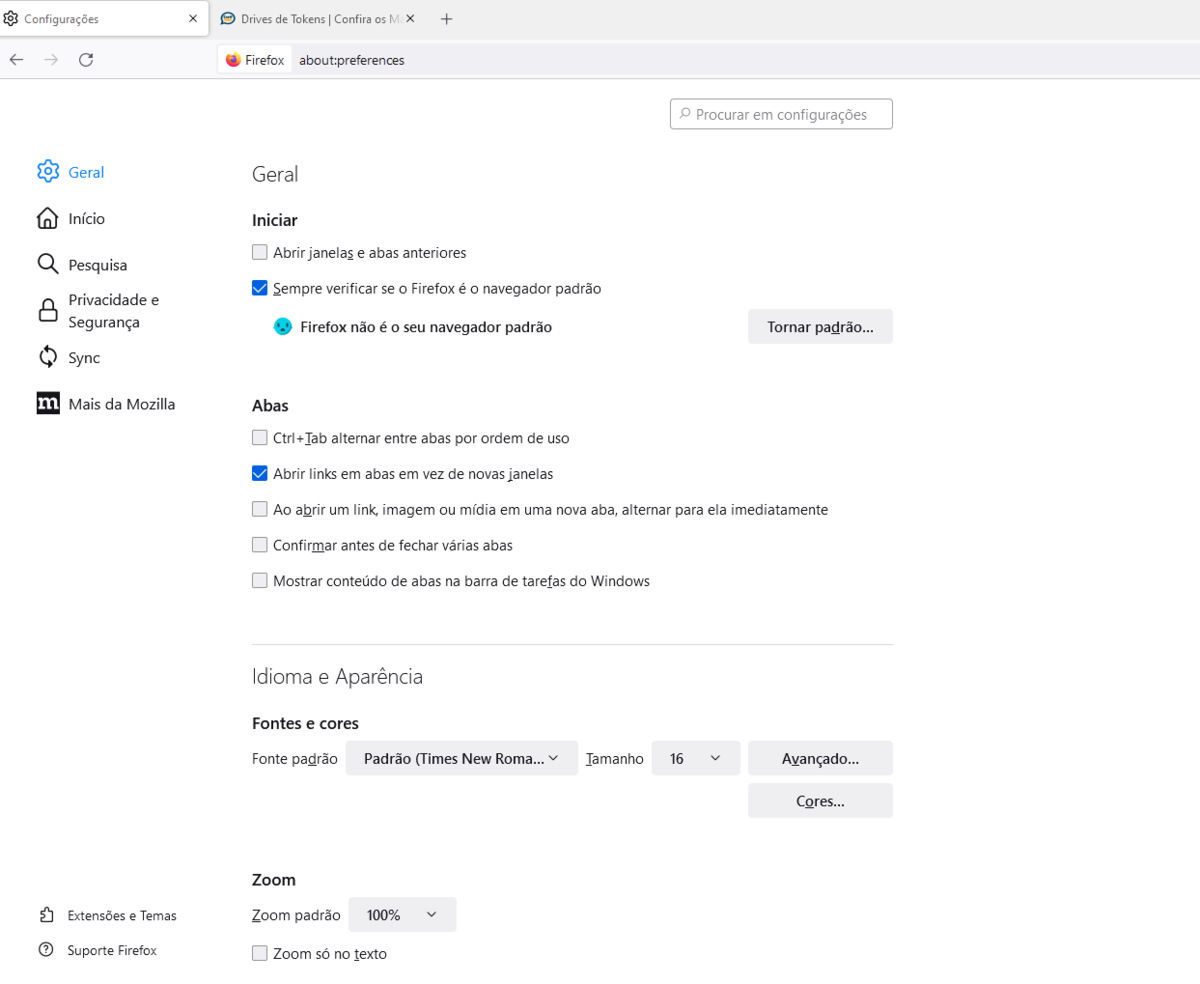Viewport: 1200px width, 984px height.
Task: Click the Extensões e Temas puzzle icon
Action: pos(47,915)
